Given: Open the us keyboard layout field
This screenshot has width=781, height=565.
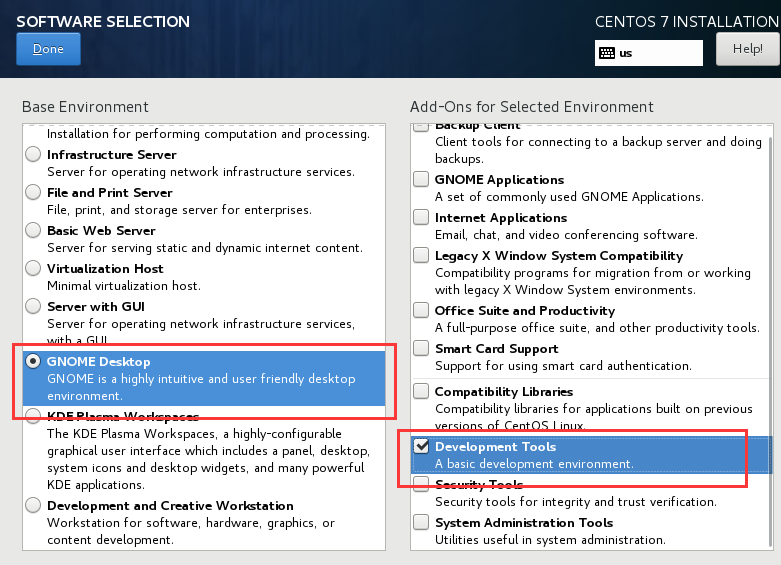Looking at the screenshot, I should (x=649, y=53).
